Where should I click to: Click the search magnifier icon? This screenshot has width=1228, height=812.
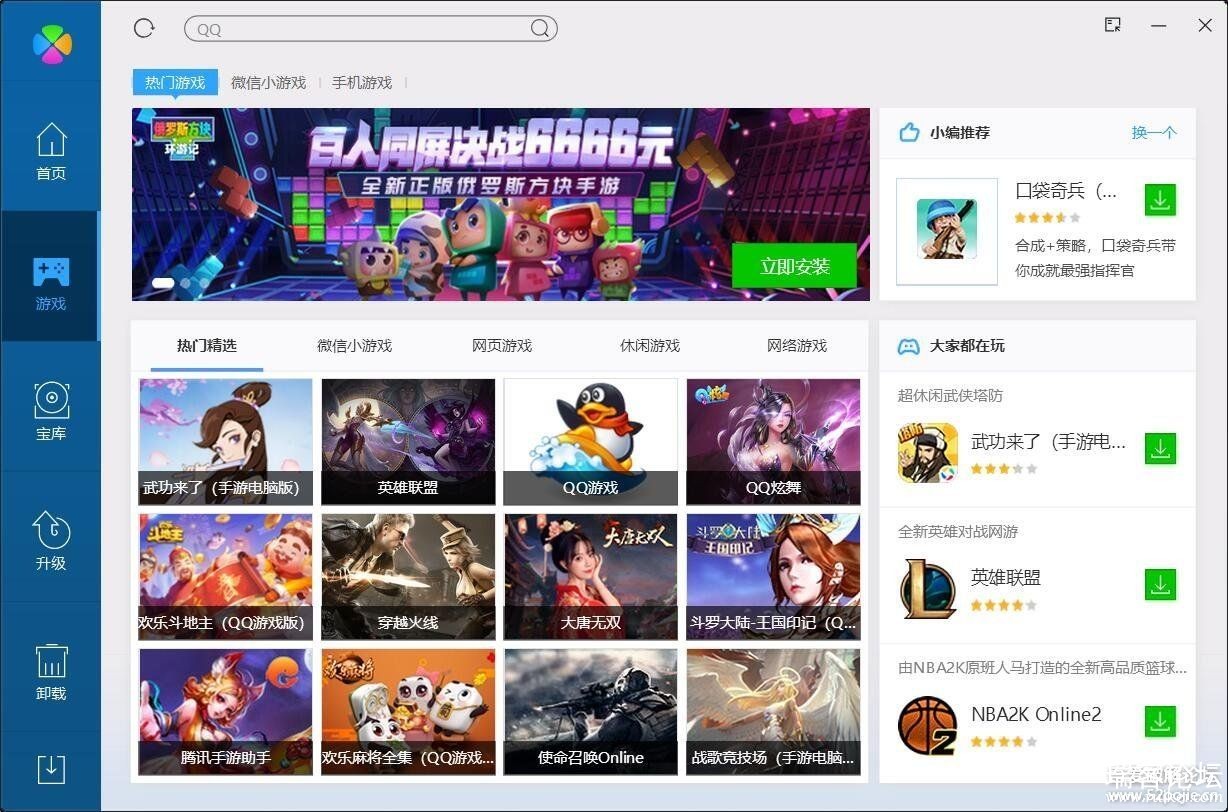[540, 29]
